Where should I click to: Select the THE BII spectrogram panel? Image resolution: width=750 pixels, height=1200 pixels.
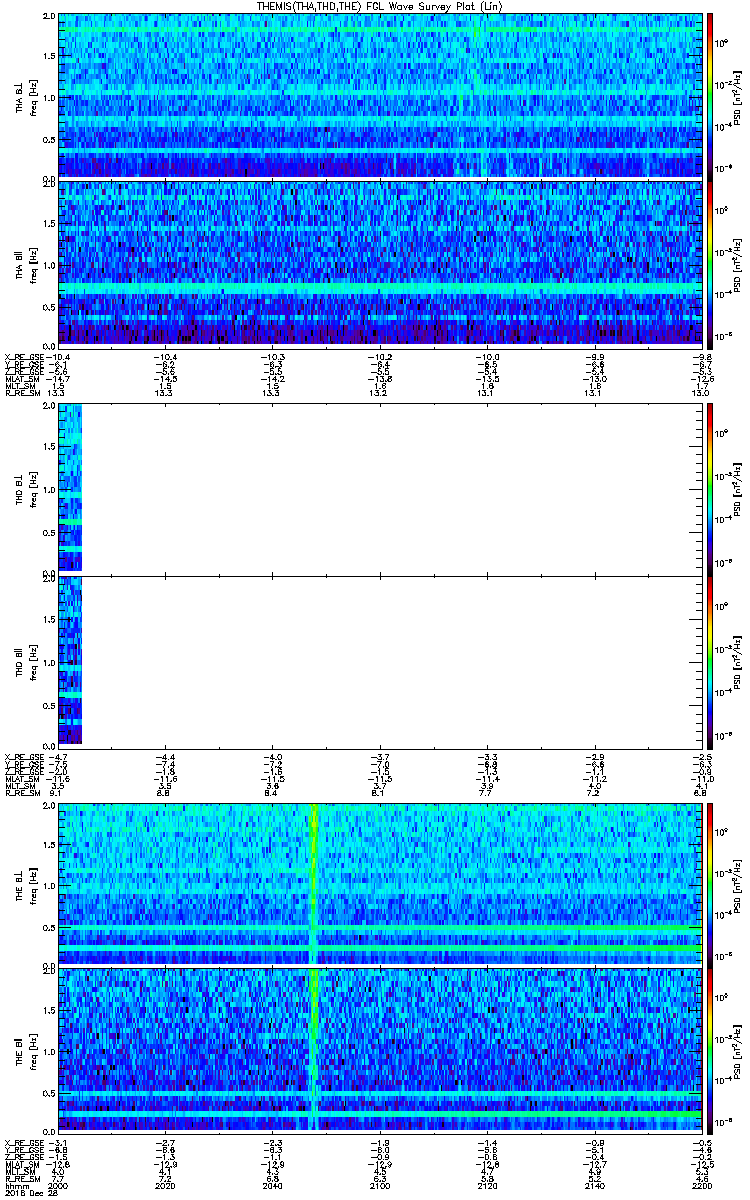click(378, 1051)
